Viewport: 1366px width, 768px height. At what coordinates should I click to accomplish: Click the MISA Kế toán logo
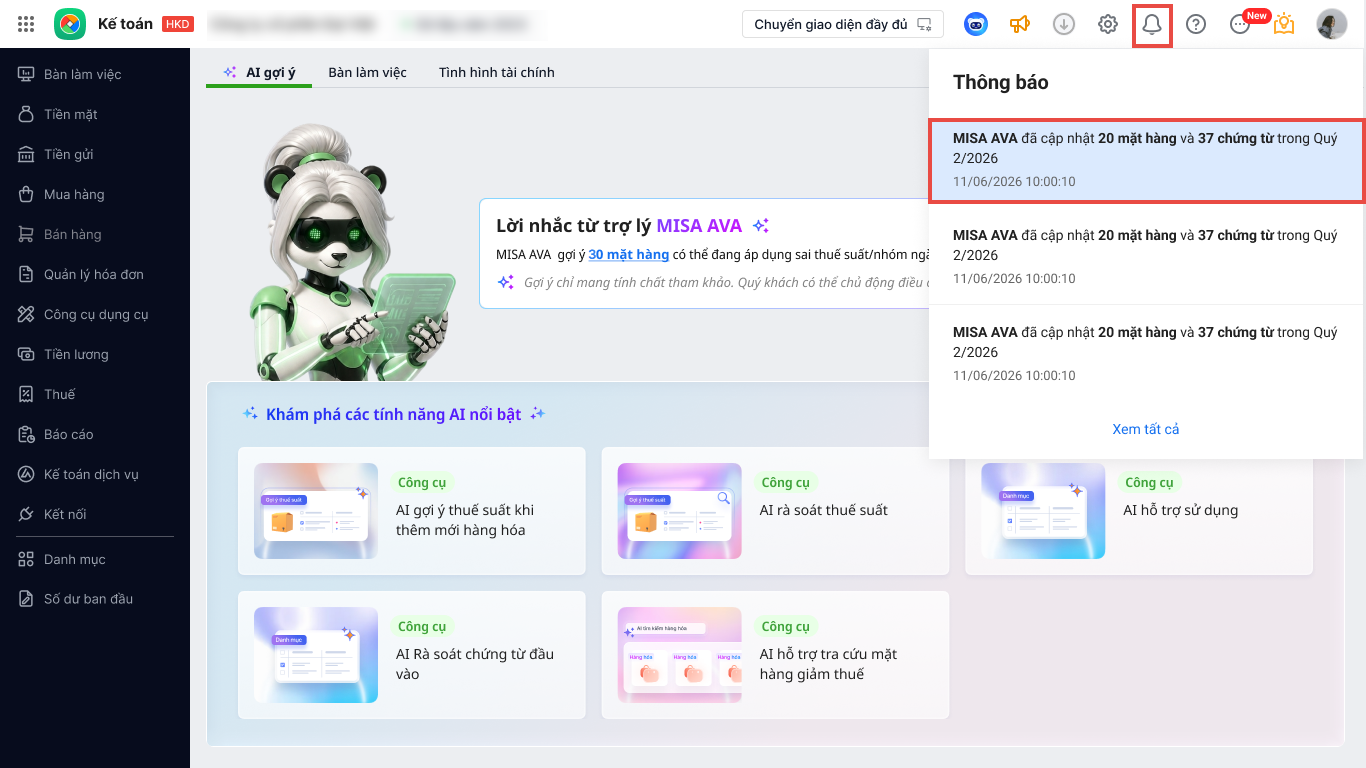point(70,24)
